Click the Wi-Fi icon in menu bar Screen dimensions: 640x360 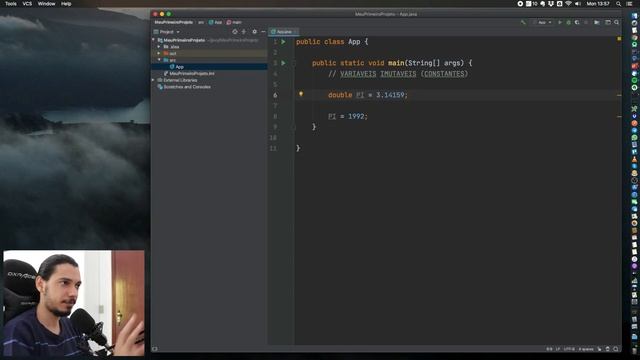click(x=568, y=4)
